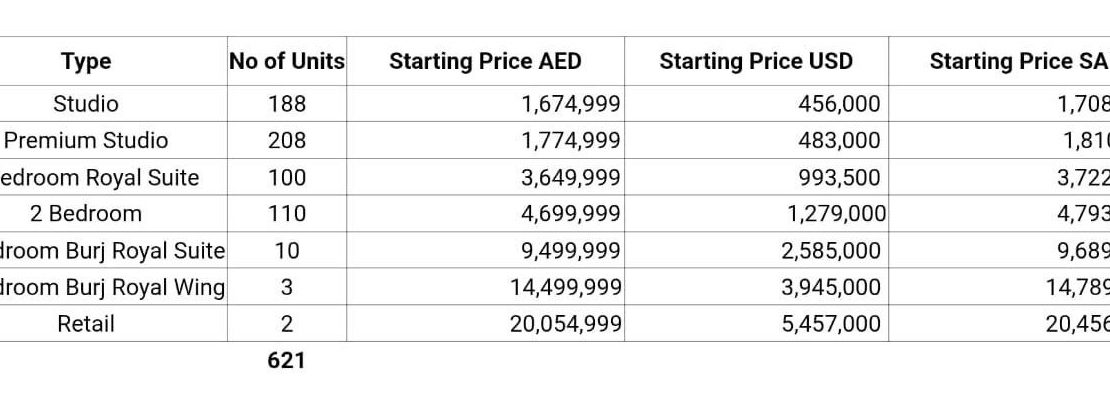Select the Starting Price USD header
This screenshot has width=1110, height=413.
pyautogui.click(x=756, y=62)
